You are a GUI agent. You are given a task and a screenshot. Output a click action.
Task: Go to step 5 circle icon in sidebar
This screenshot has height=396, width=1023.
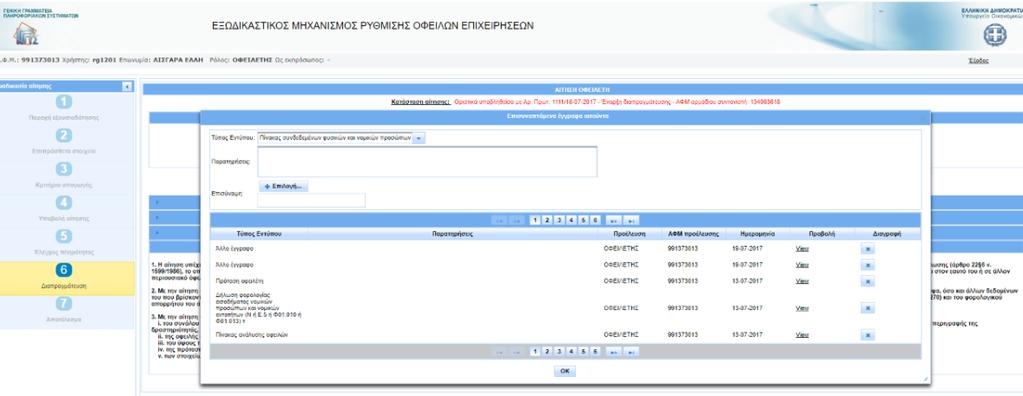coord(63,236)
